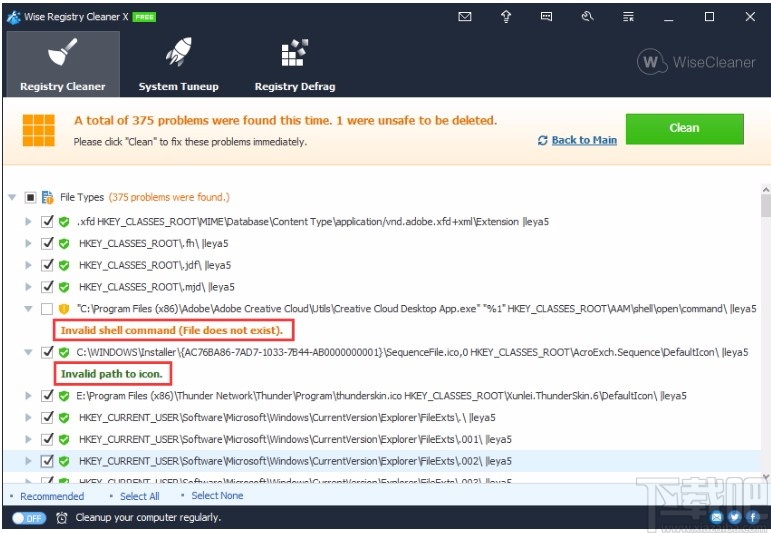Click the results list scrollbar thumb
771x533 pixels.
pos(766,206)
